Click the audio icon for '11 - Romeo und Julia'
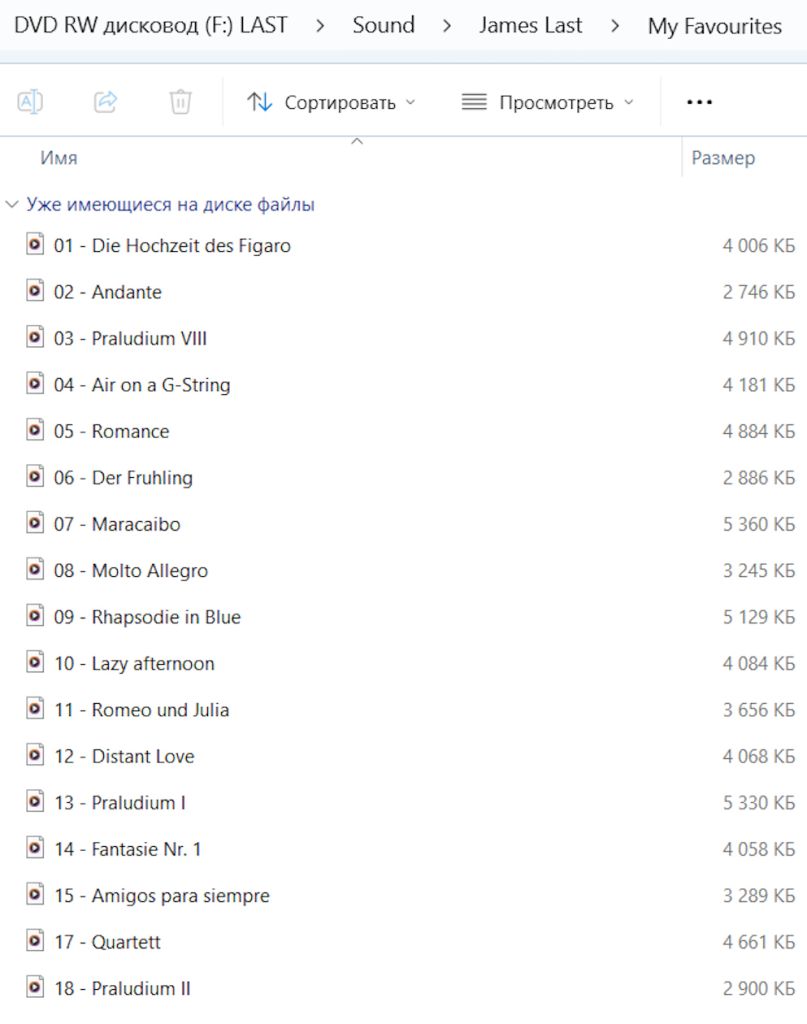The width and height of the screenshot is (807, 1024). tap(35, 709)
